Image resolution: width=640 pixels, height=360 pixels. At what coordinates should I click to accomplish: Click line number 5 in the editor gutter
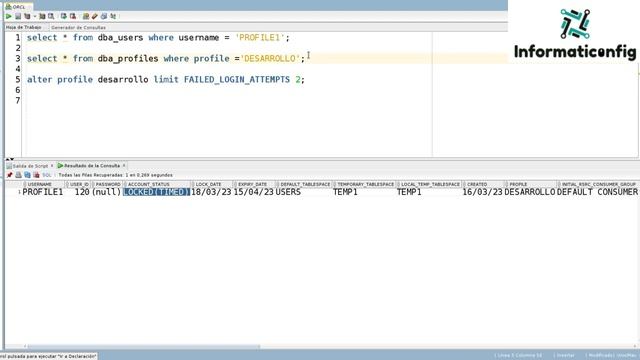tap(18, 79)
